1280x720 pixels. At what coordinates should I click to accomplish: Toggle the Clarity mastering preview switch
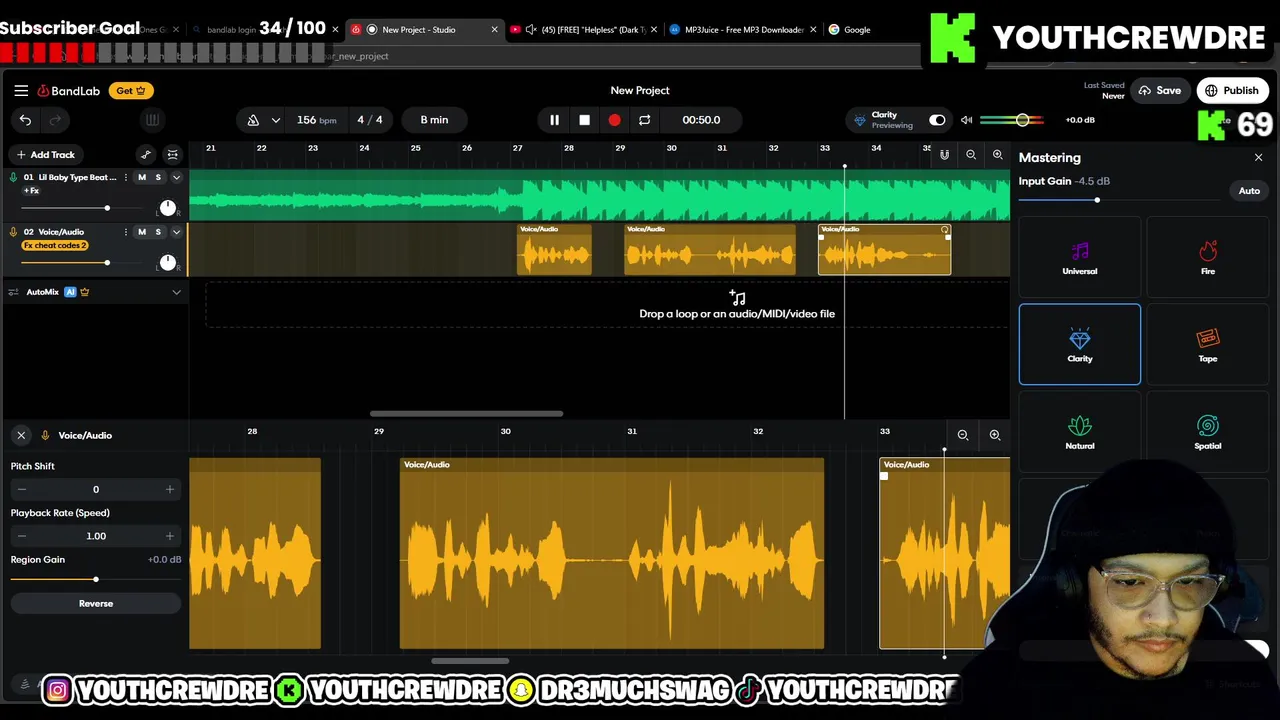pyautogui.click(x=937, y=120)
